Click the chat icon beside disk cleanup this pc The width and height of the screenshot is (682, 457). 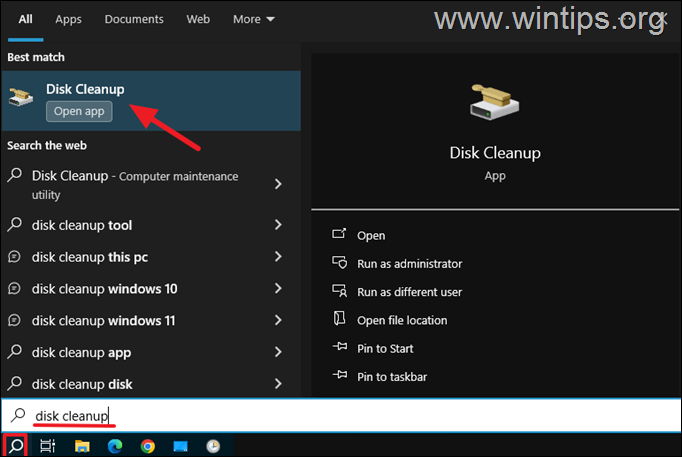click(14, 257)
